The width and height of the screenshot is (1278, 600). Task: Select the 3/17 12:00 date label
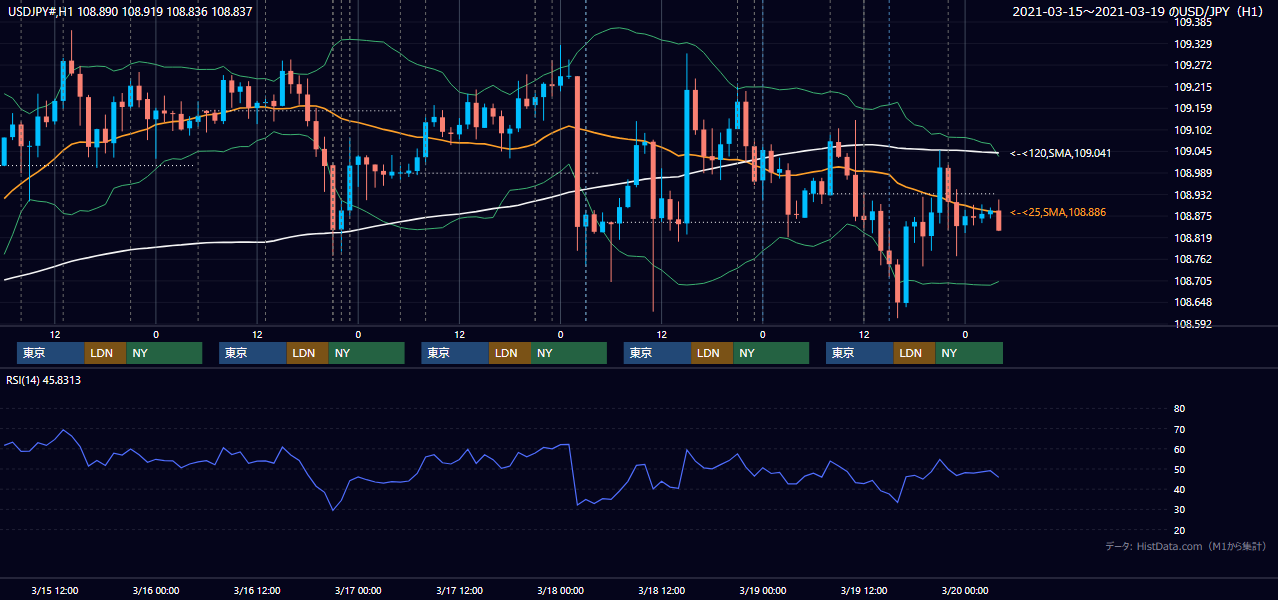tap(459, 590)
